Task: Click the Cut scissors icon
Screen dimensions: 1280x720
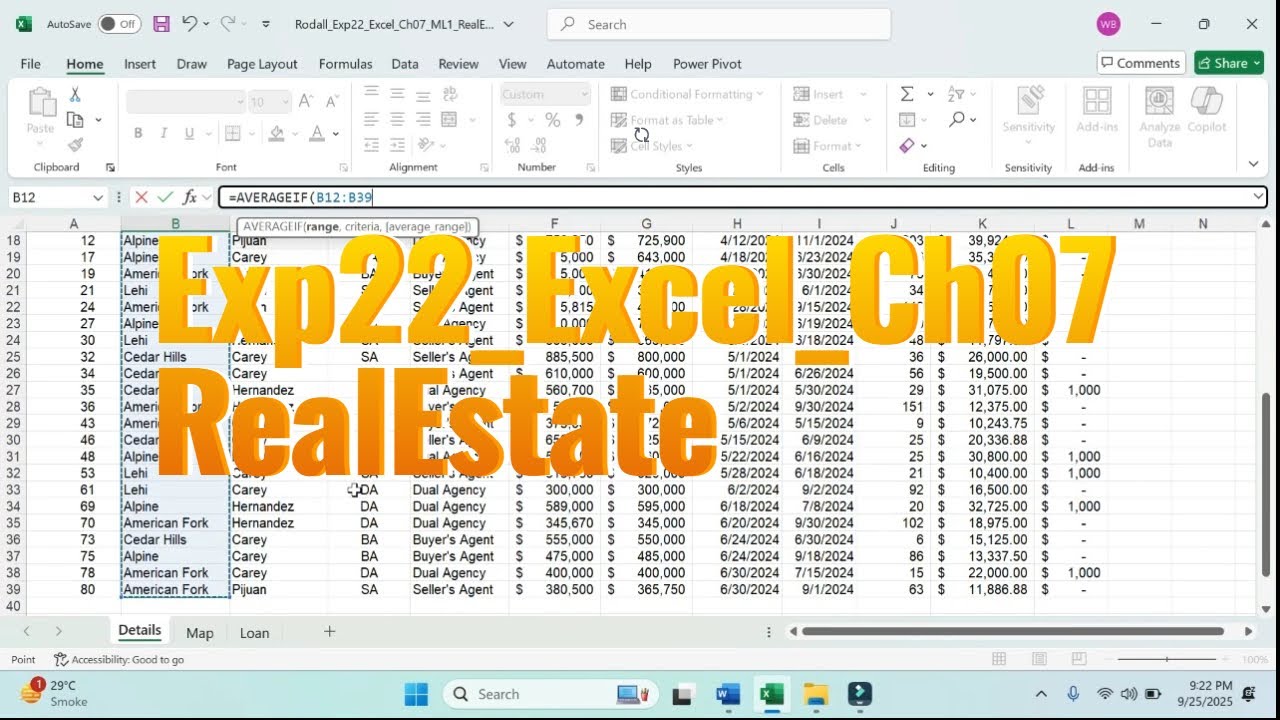Action: (75, 95)
